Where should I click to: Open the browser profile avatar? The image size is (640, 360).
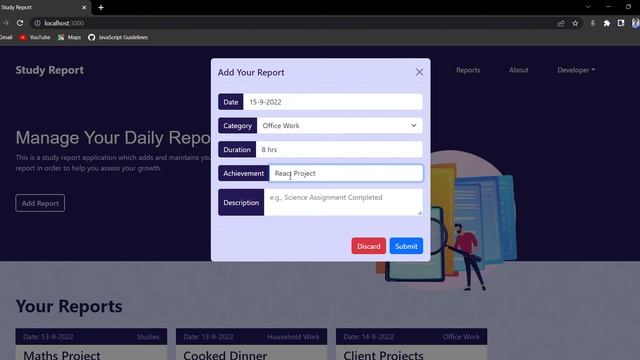click(x=635, y=23)
